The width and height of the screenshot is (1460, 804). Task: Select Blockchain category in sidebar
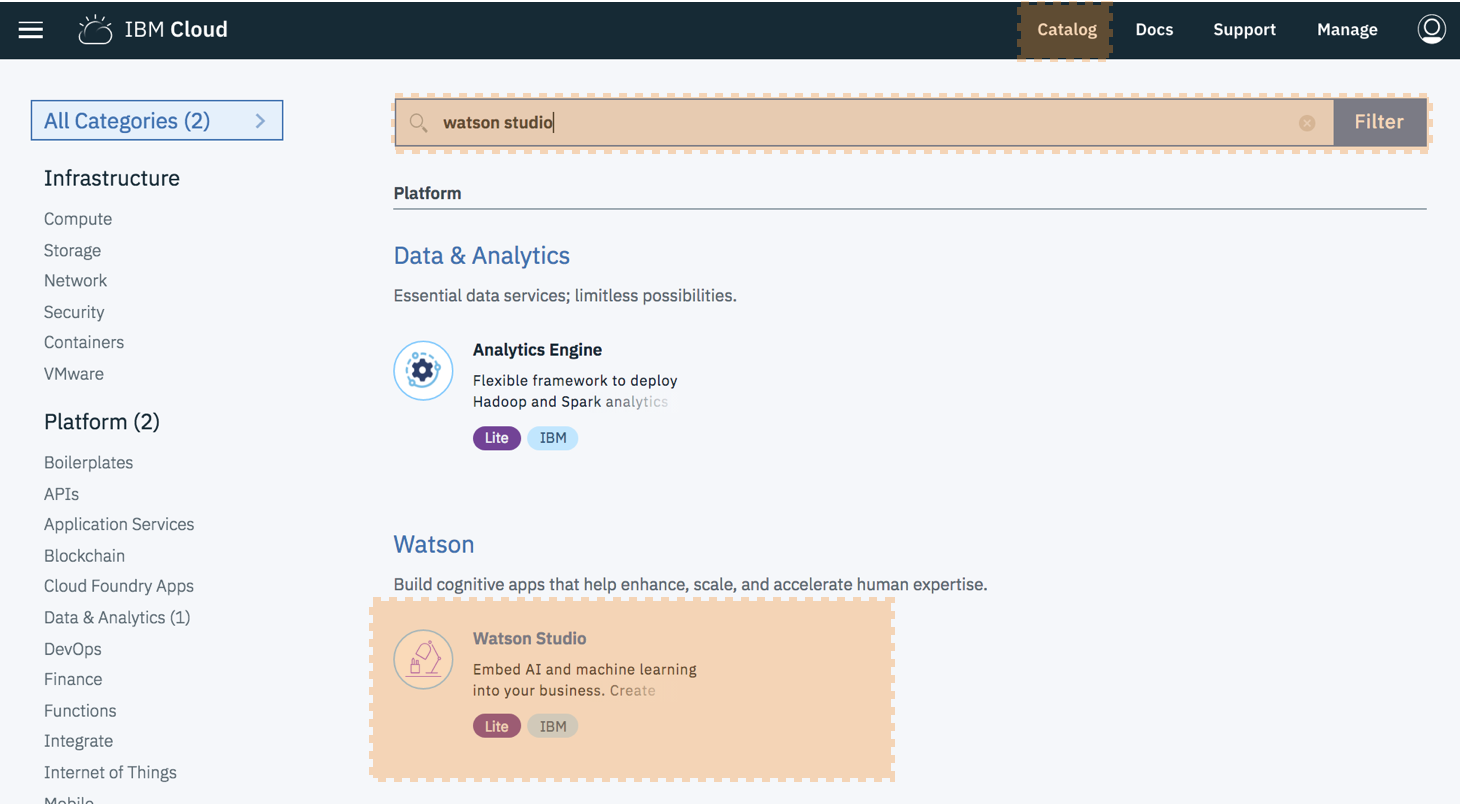point(84,556)
